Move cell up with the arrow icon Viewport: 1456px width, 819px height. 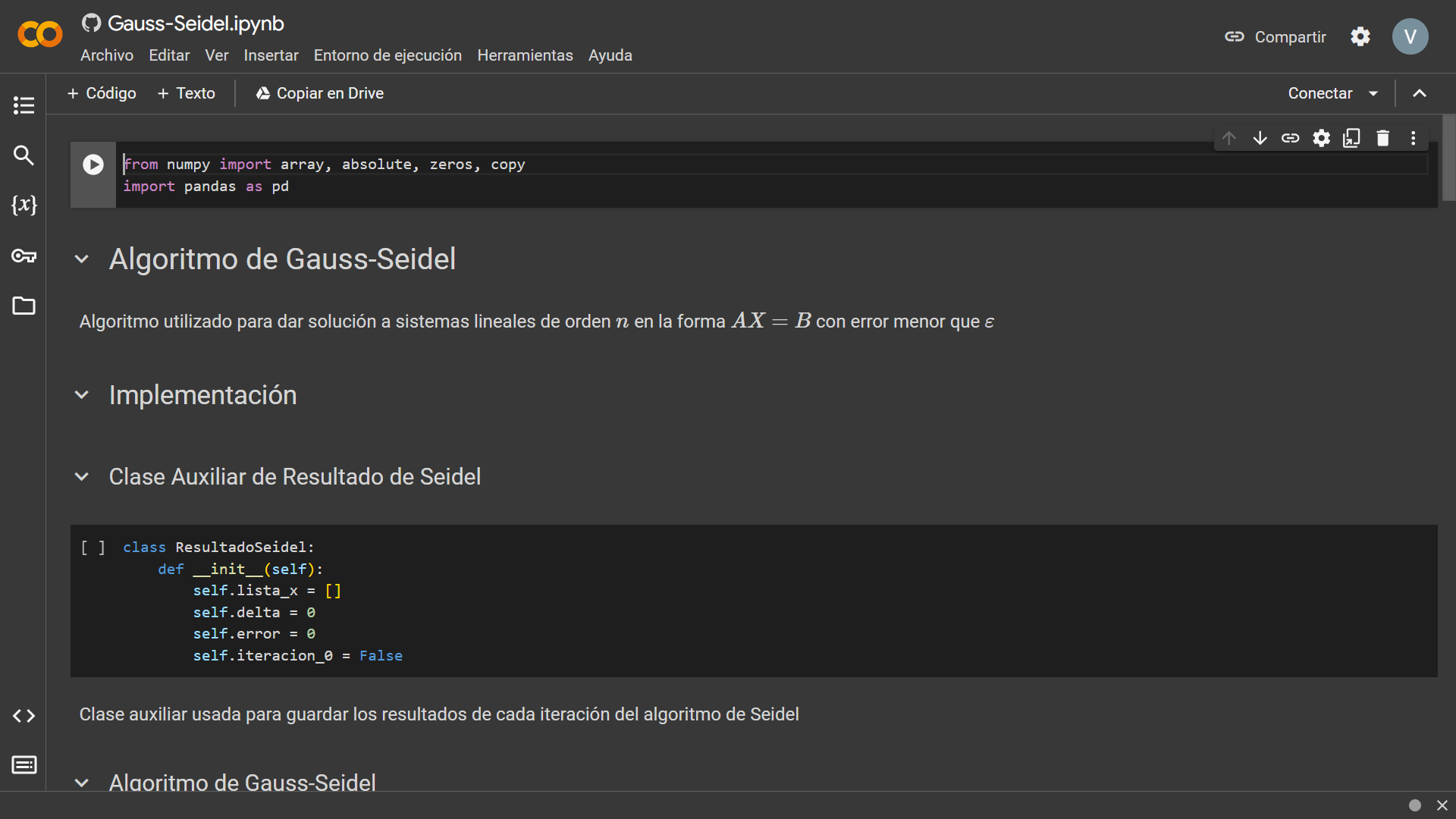click(x=1229, y=138)
